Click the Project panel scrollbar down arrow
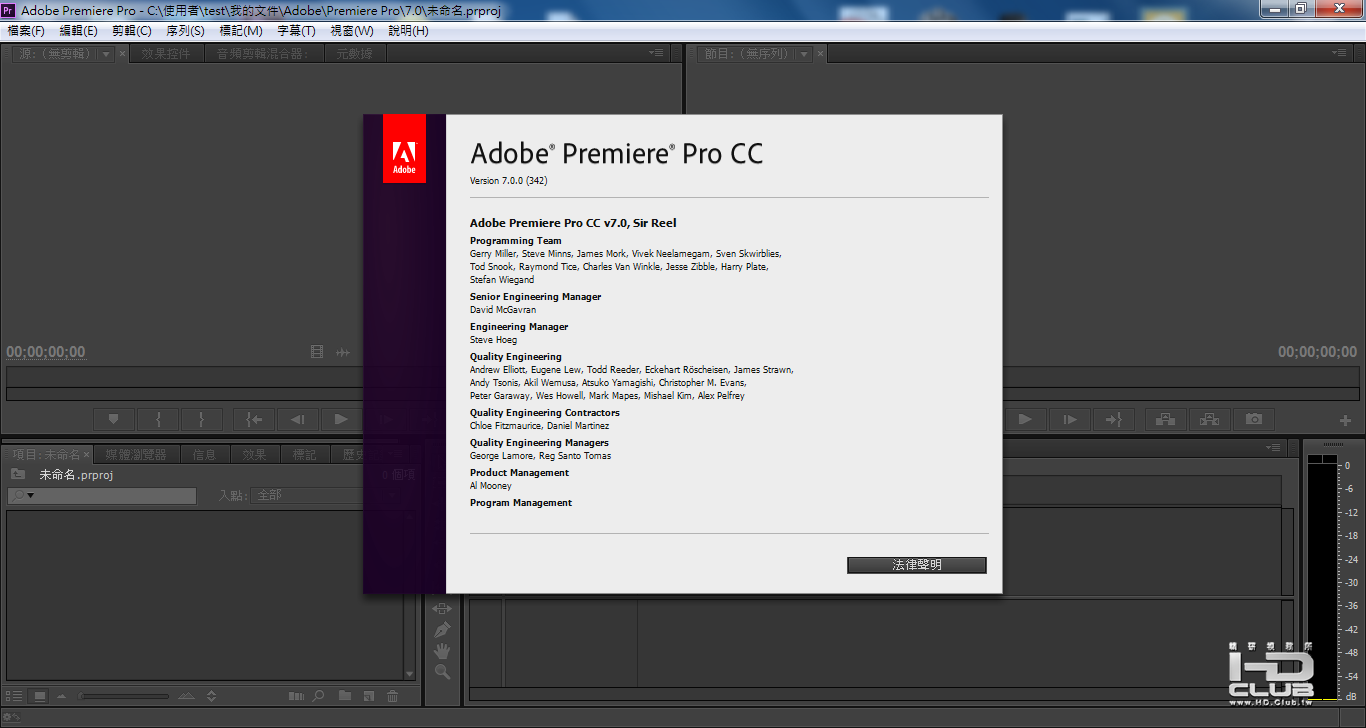The width and height of the screenshot is (1366, 728). 409,675
